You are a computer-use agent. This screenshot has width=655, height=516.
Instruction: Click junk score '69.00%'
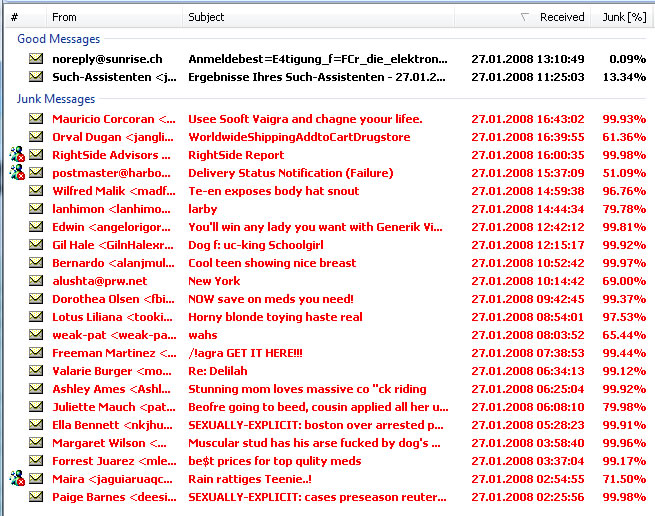pyautogui.click(x=624, y=281)
